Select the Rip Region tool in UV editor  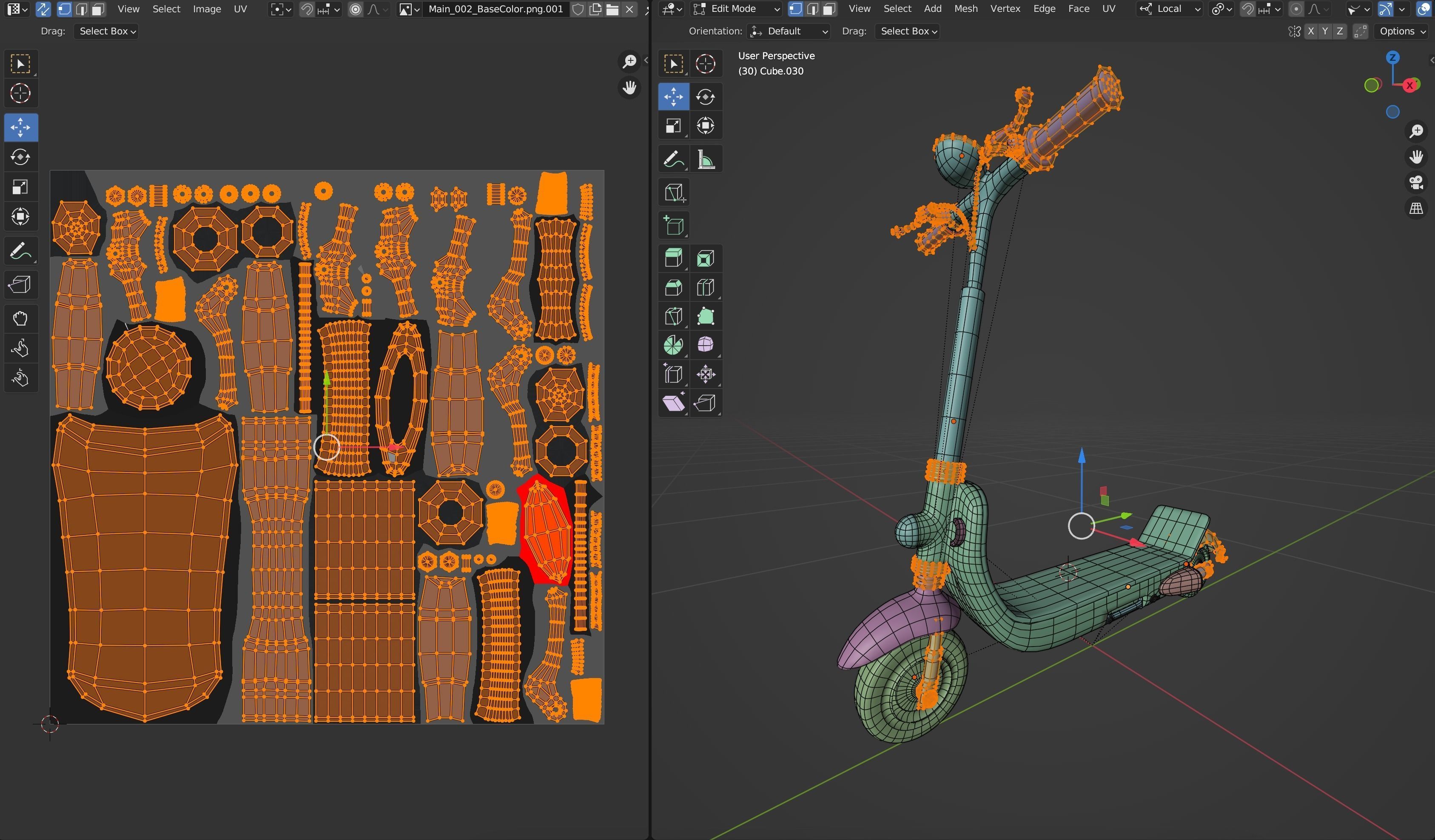20,284
